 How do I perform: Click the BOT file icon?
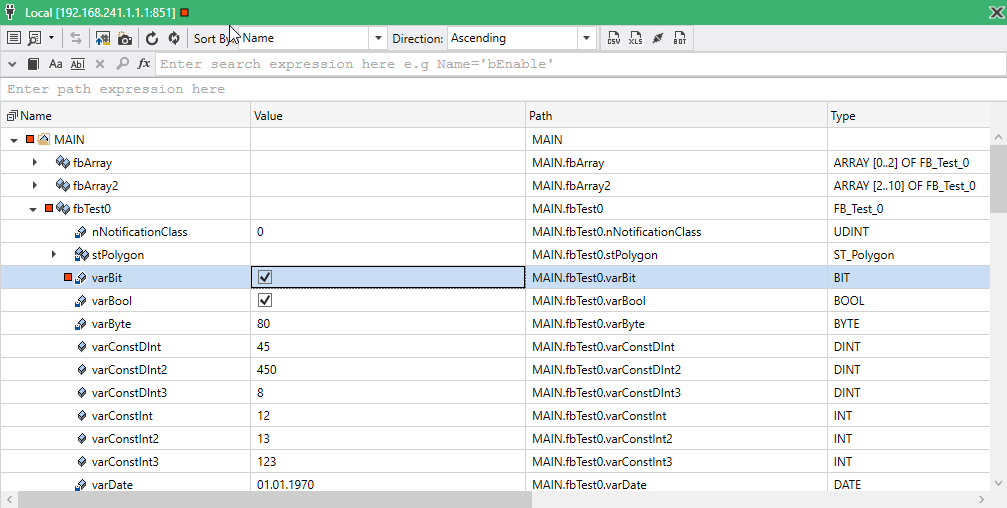coord(679,38)
